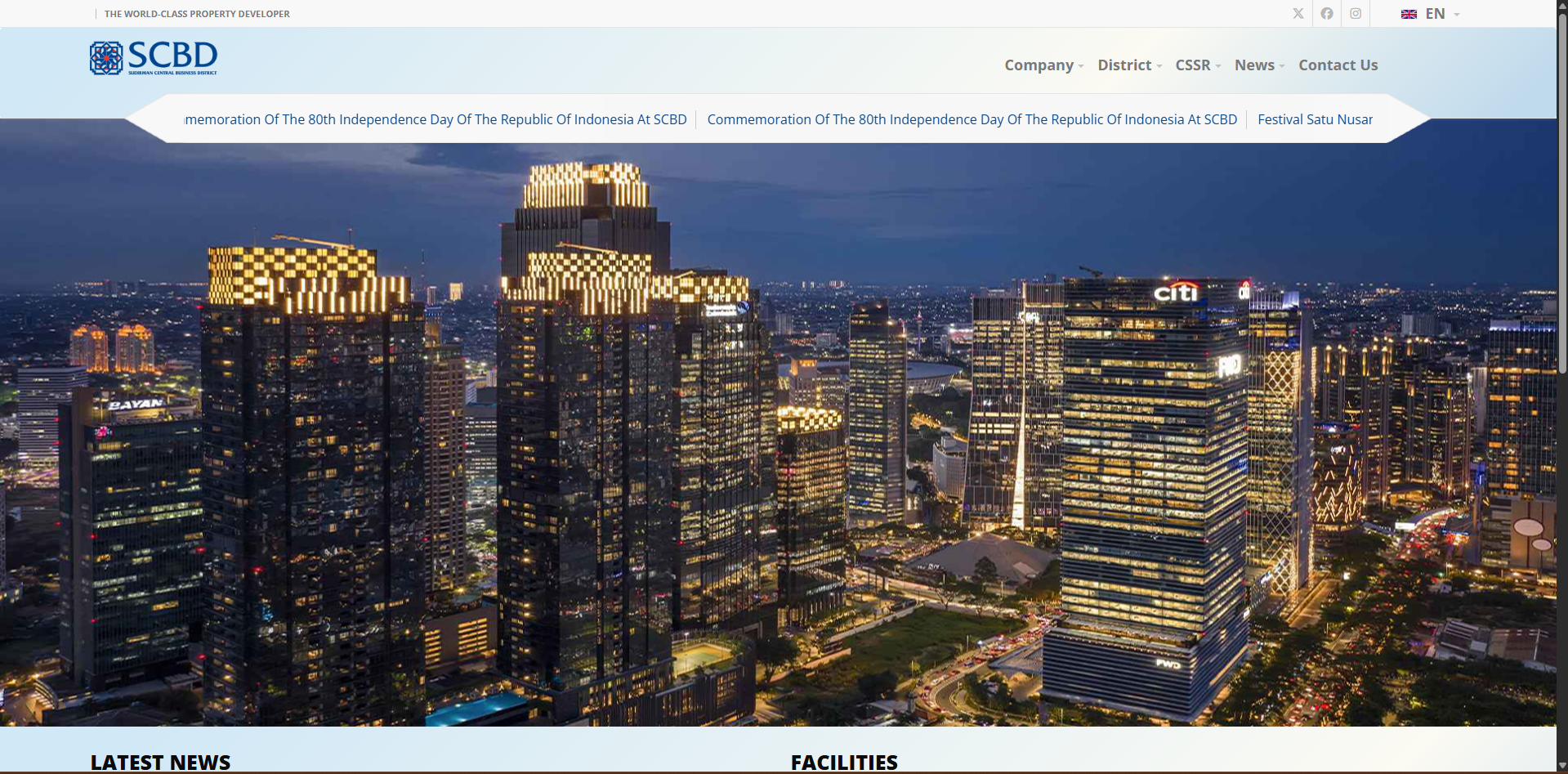
Task: Open the X (Twitter) social link
Action: (1298, 14)
